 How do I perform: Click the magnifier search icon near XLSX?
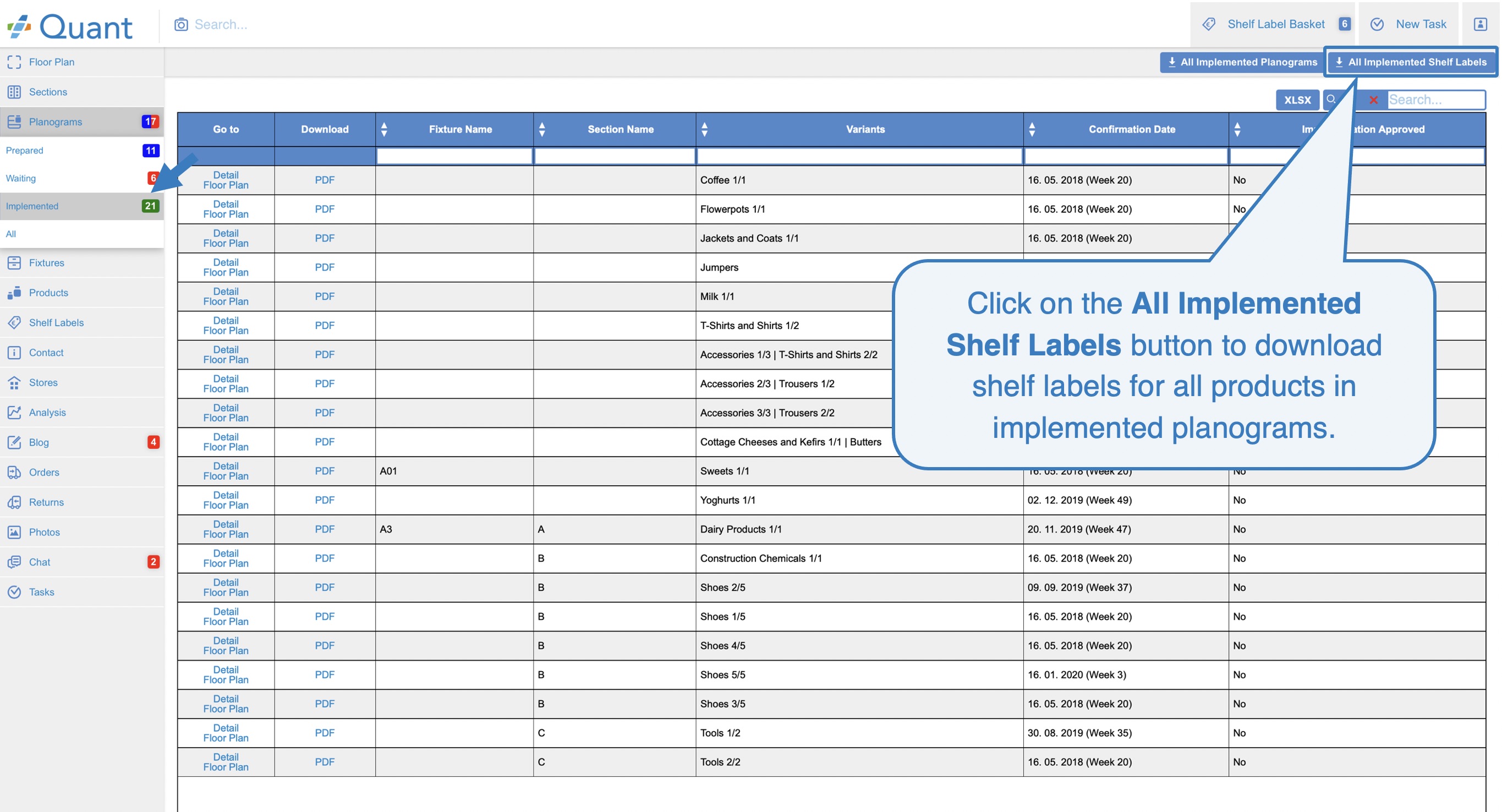click(x=1331, y=99)
